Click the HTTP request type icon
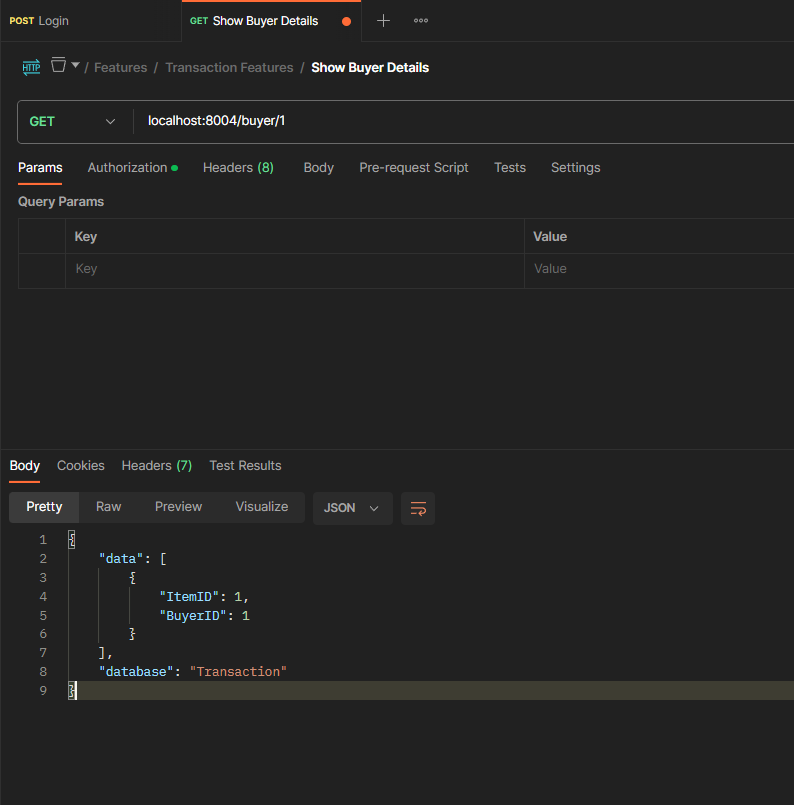The image size is (794, 805). coord(31,67)
